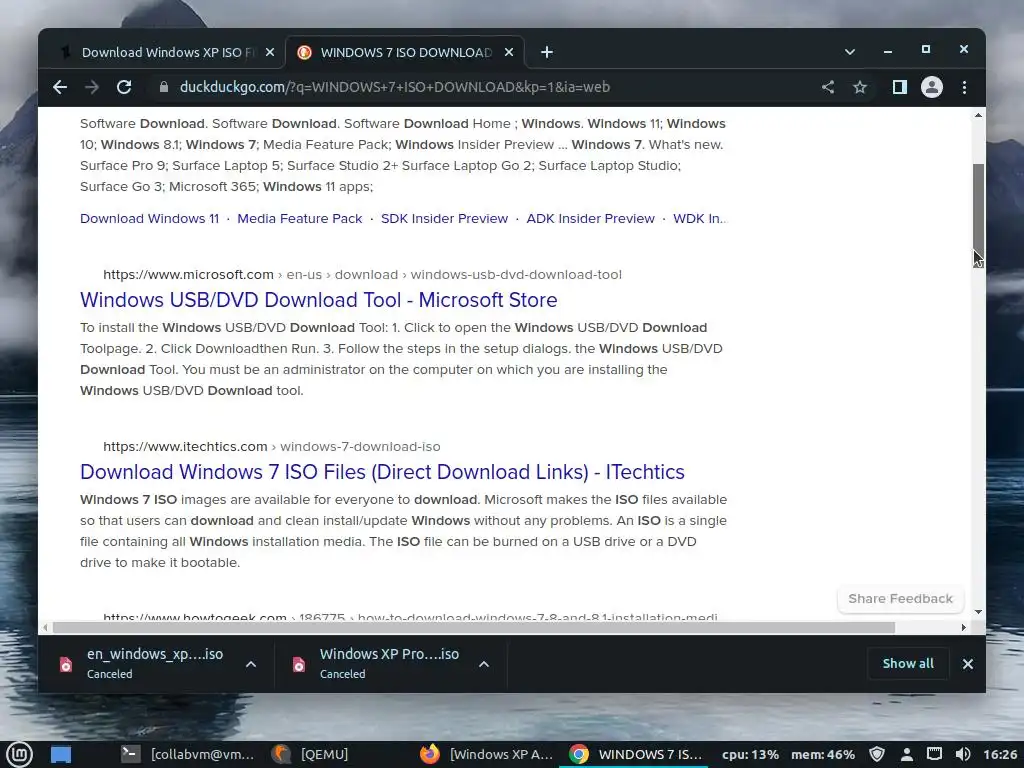Open the network tray icon

coord(935,754)
